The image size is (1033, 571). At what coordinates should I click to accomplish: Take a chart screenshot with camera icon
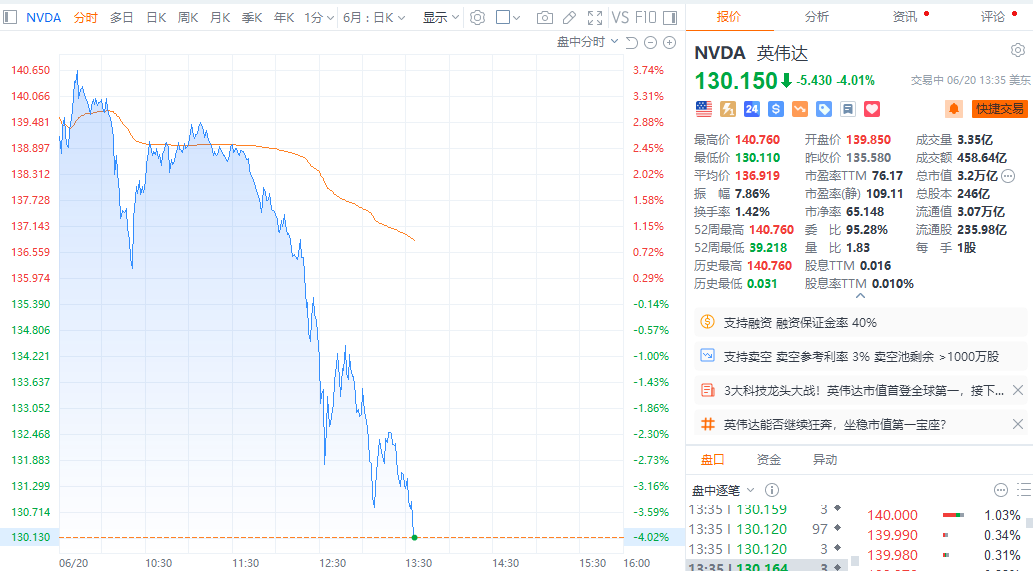545,18
